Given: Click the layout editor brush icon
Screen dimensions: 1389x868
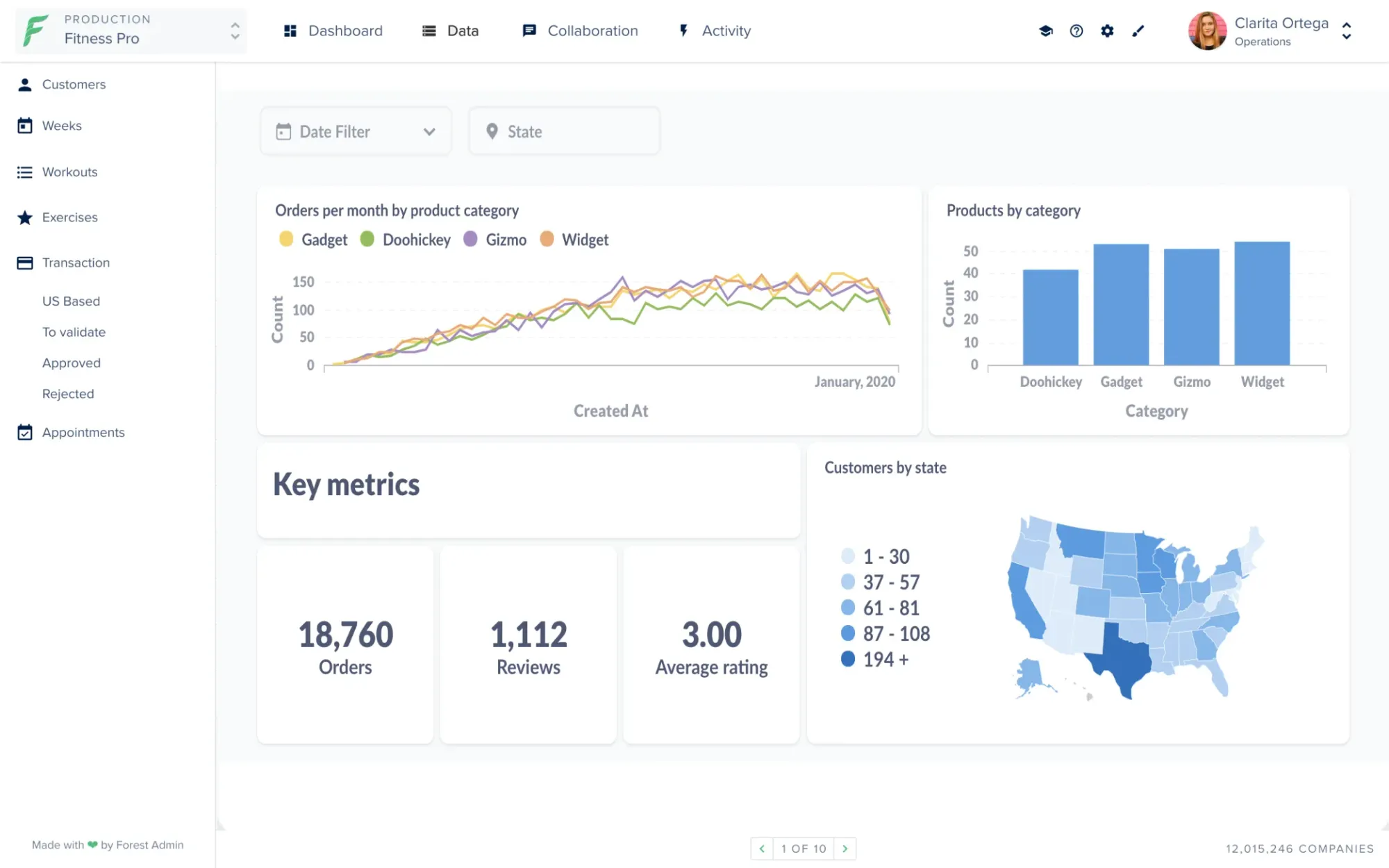Looking at the screenshot, I should (1138, 31).
